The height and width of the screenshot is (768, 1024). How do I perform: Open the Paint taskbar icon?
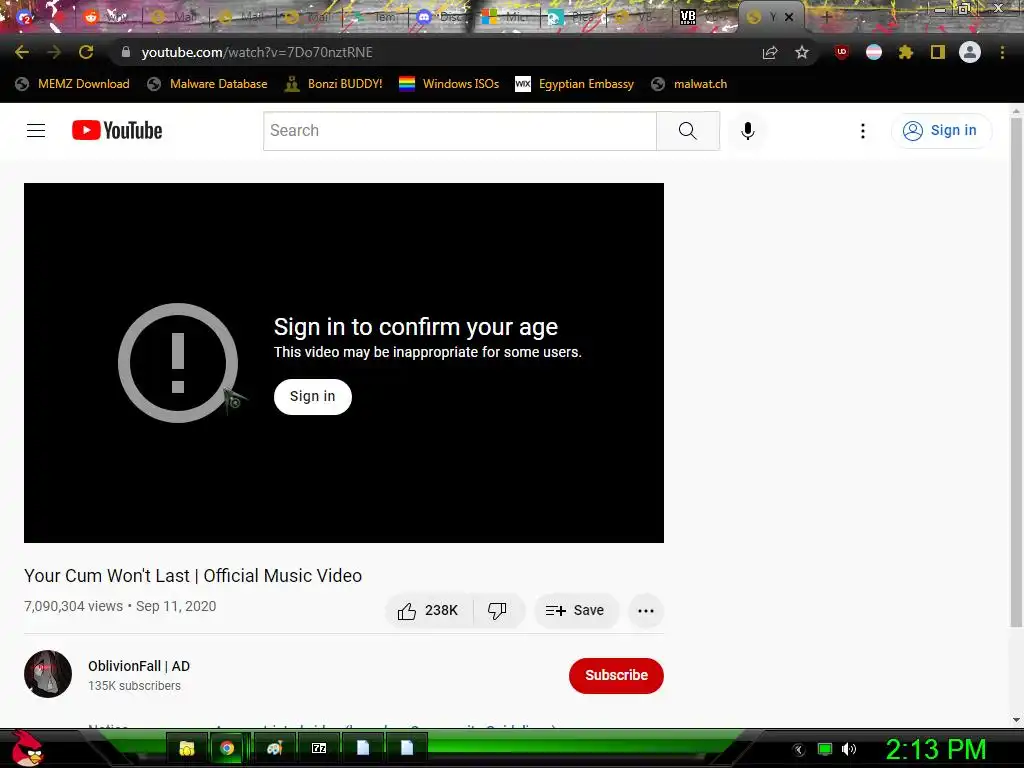point(274,748)
